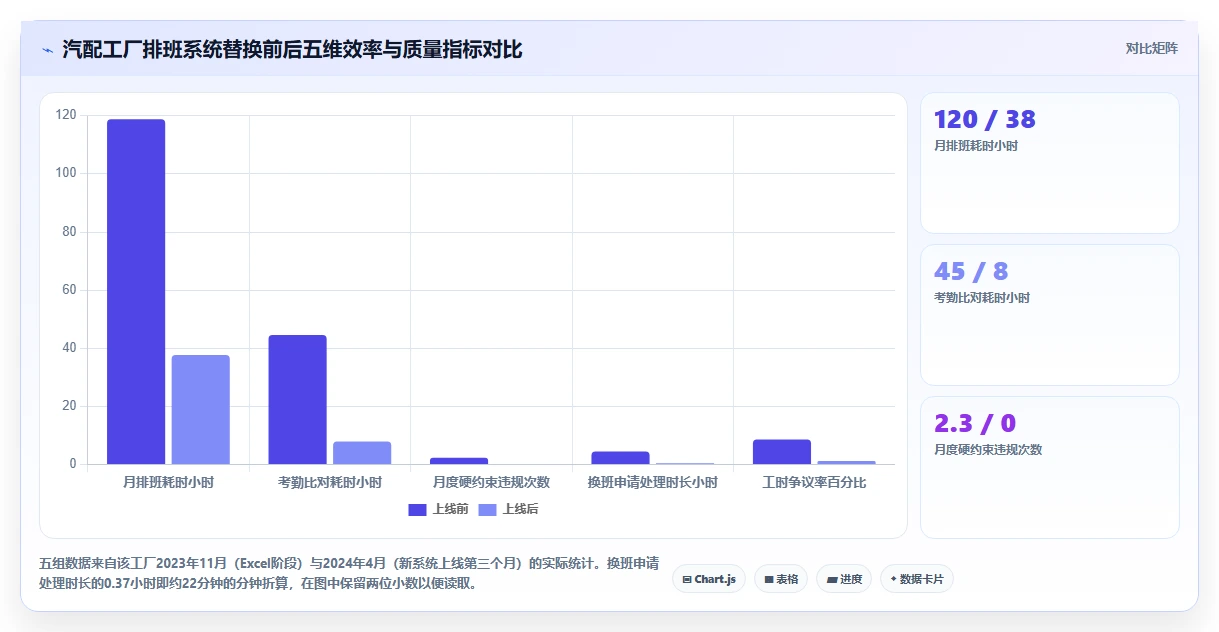Click card label 考勤比对耗时小时 under 45 / 8
This screenshot has width=1219, height=632.
pos(982,298)
